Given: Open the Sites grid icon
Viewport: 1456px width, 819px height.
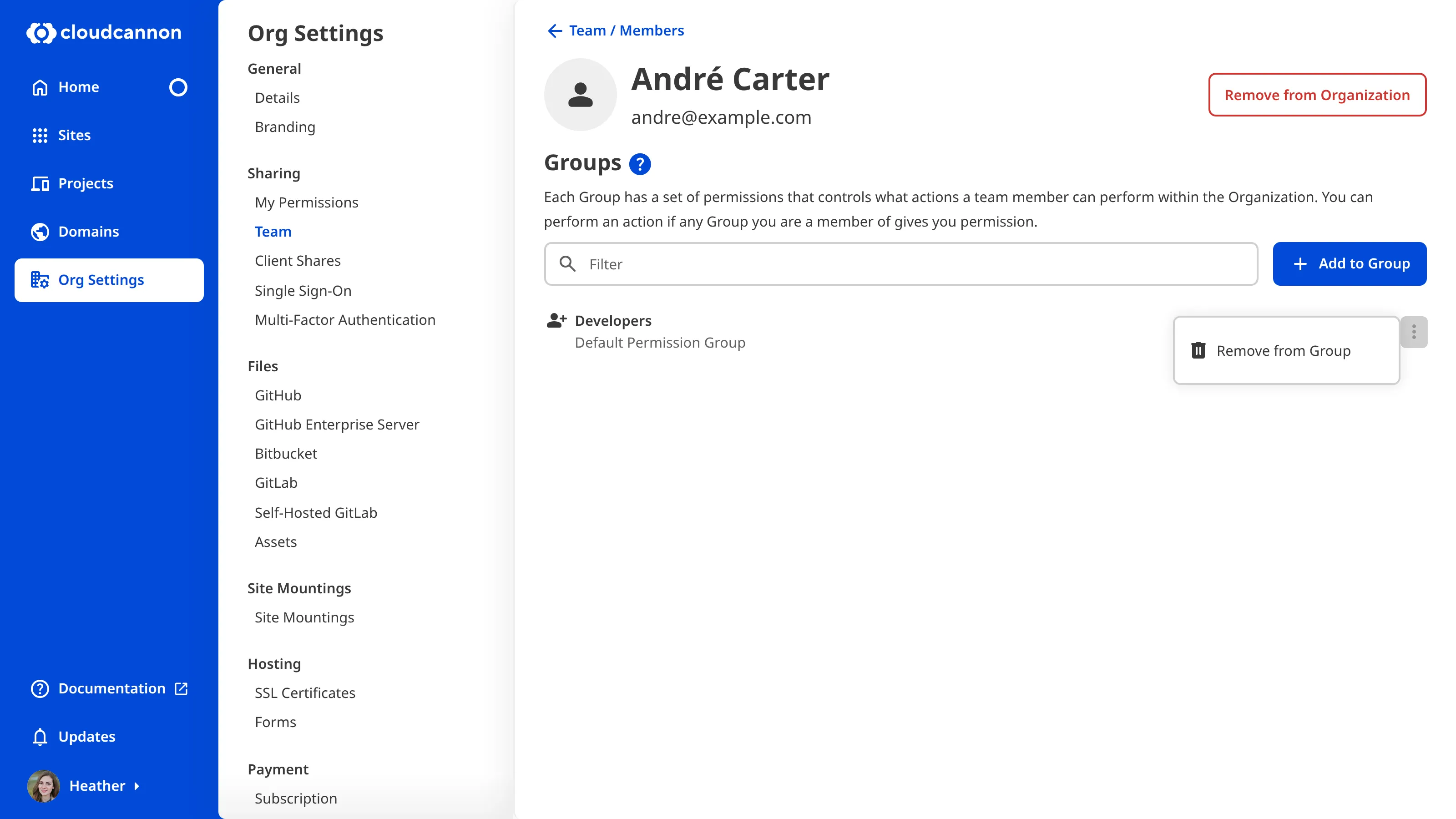Looking at the screenshot, I should click(40, 135).
